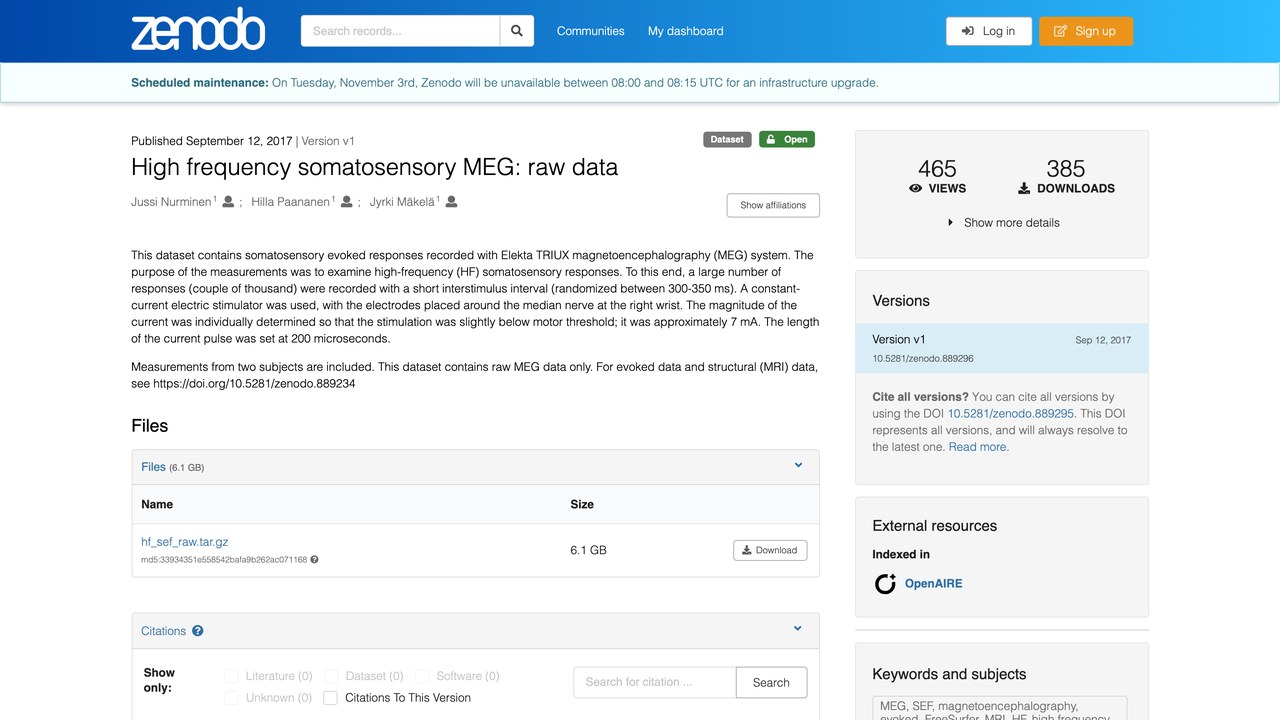Click the md5 checksum text
This screenshot has height=720, width=1280.
point(224,560)
